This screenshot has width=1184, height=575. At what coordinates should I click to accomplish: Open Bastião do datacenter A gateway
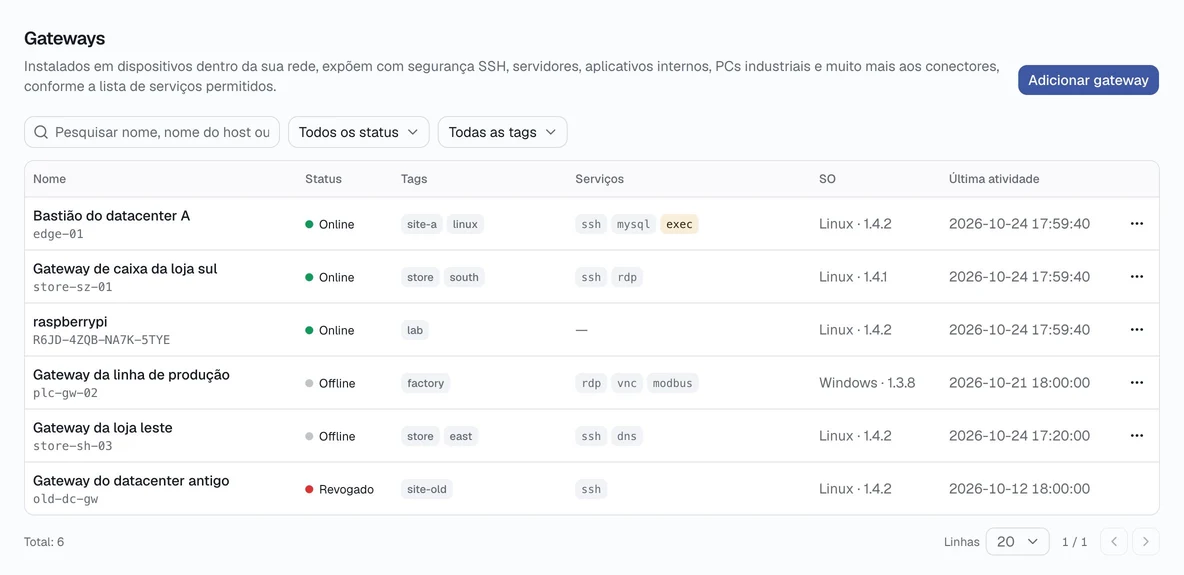[x=112, y=215]
